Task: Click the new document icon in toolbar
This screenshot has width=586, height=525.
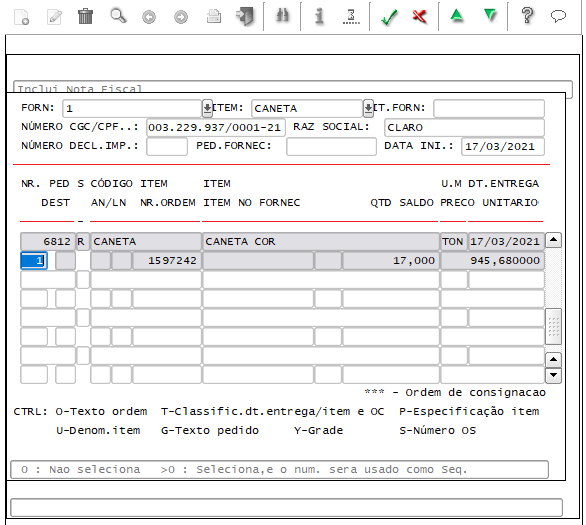Action: (x=22, y=17)
